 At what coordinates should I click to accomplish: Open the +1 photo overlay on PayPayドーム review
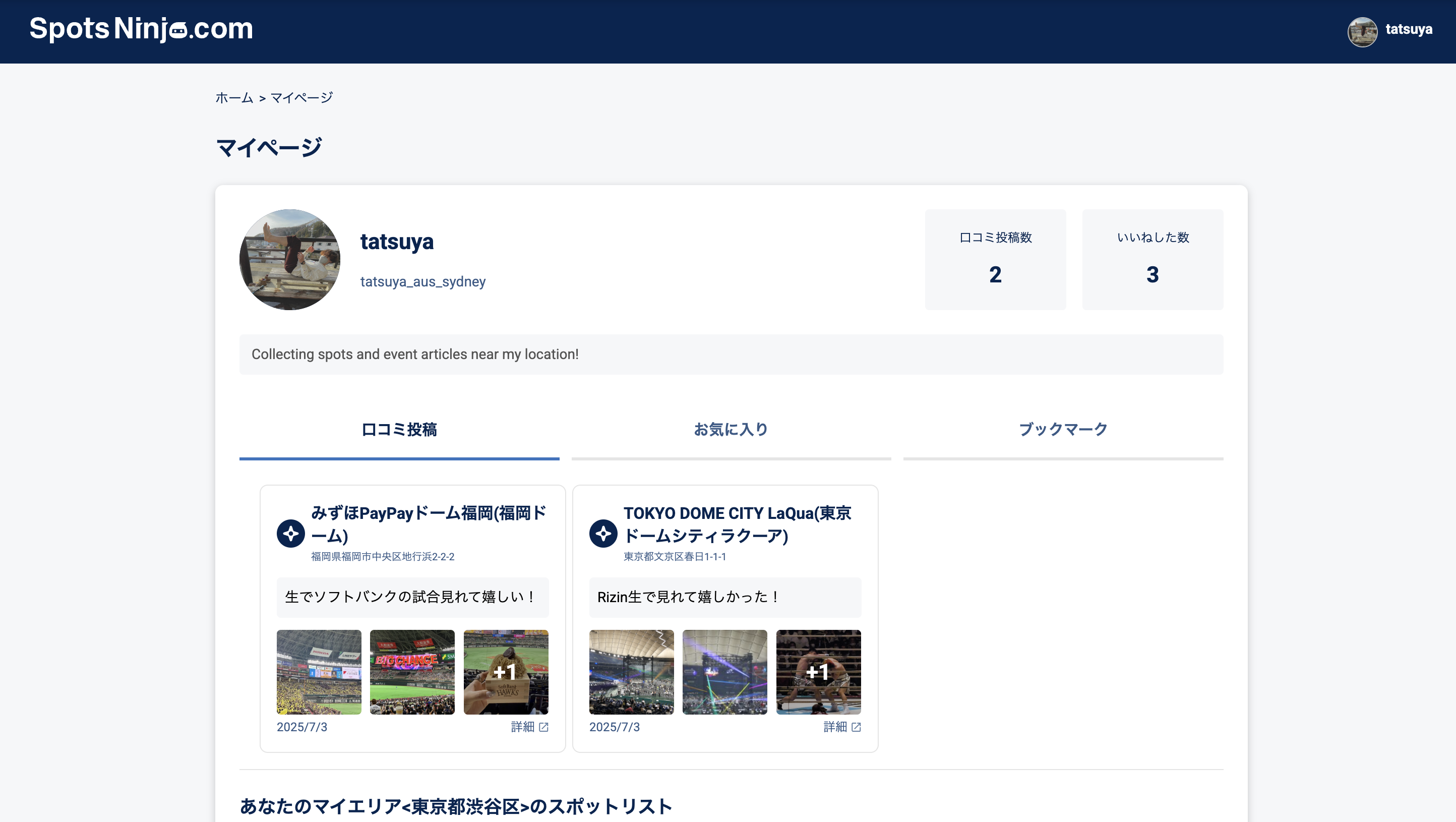point(505,672)
